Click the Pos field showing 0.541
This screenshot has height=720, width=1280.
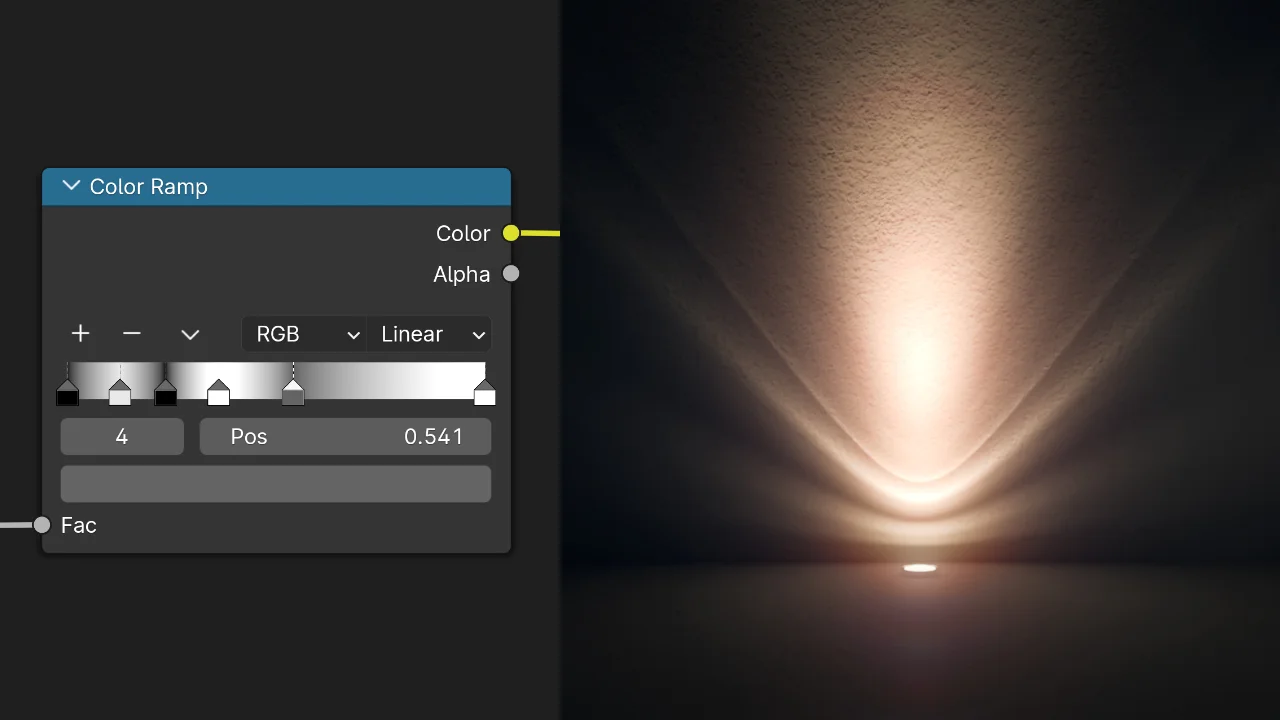click(345, 437)
